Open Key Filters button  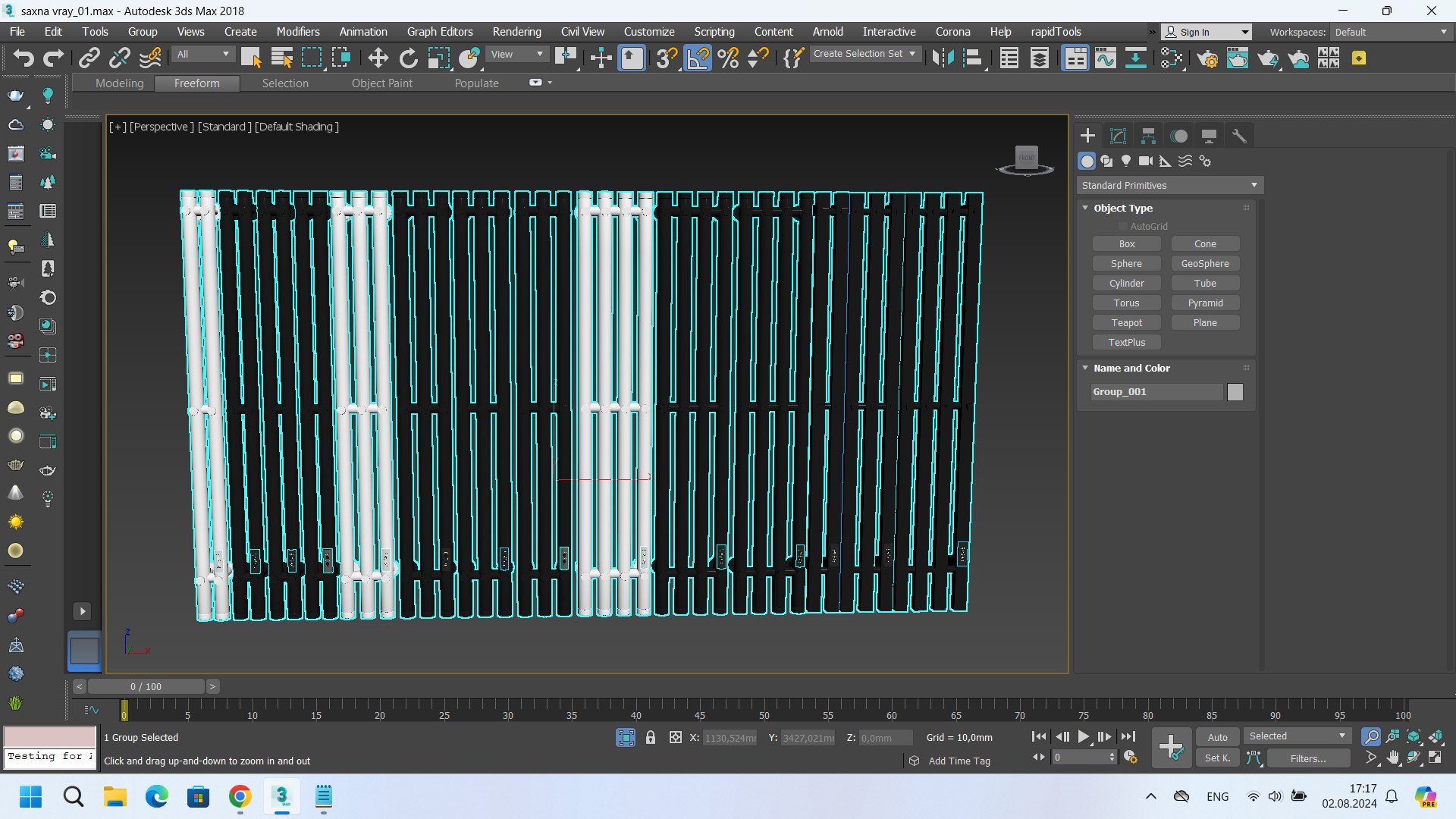tap(1308, 758)
